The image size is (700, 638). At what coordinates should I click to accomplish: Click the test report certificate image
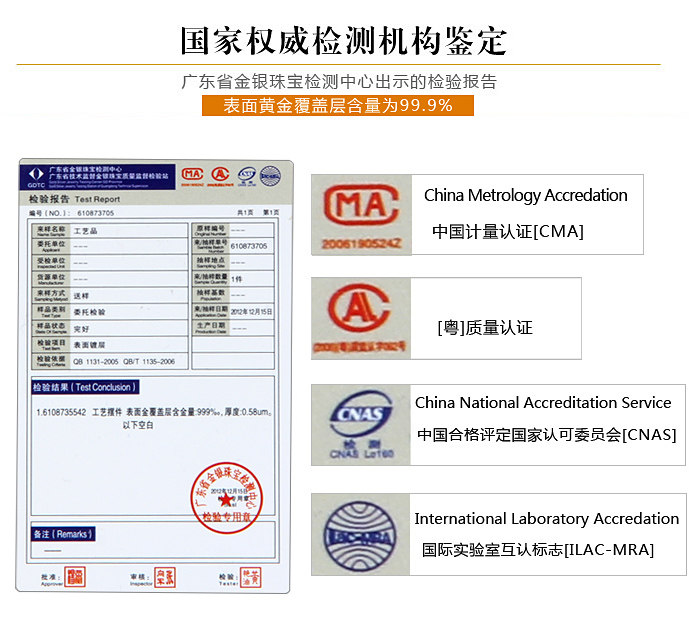(155, 375)
